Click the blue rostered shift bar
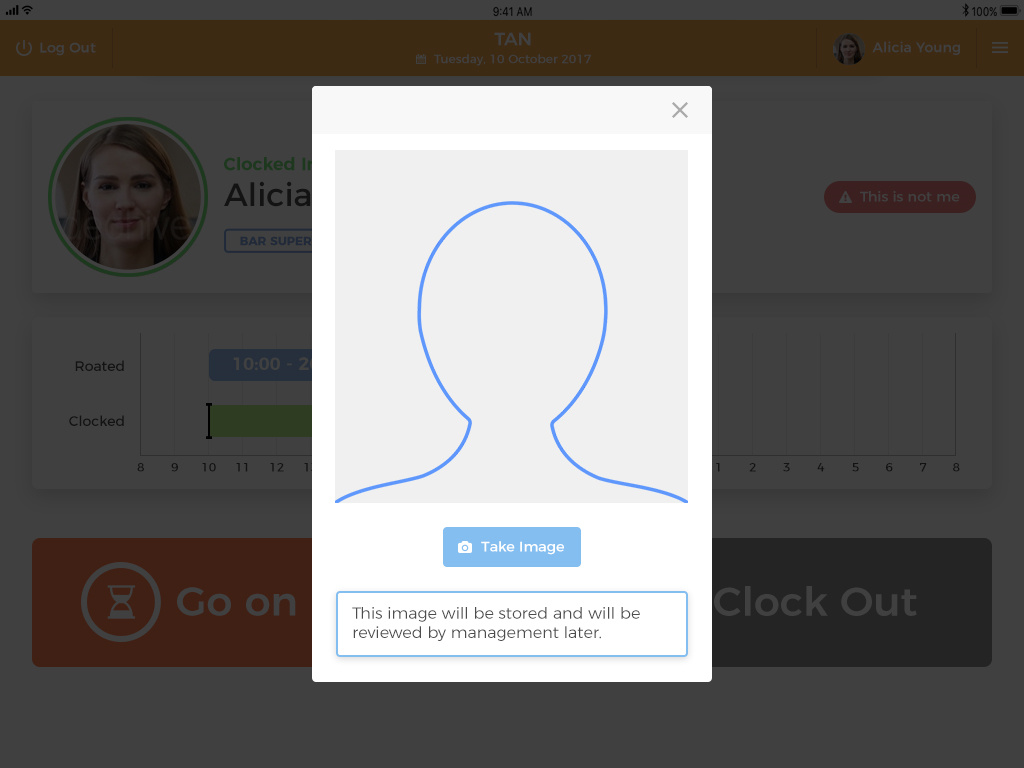Image resolution: width=1024 pixels, height=768 pixels. [260, 365]
